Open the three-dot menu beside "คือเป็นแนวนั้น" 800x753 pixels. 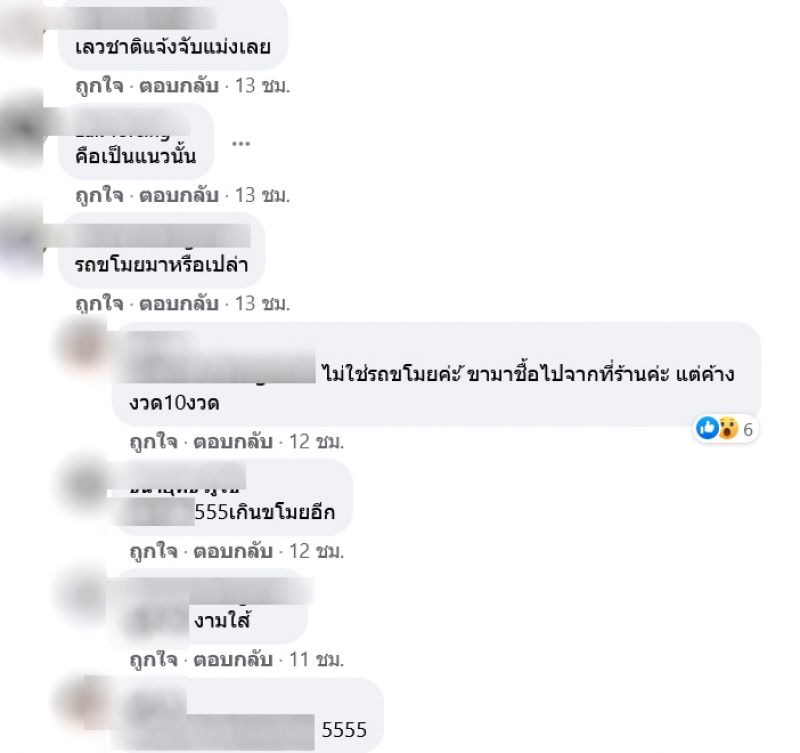[x=241, y=143]
